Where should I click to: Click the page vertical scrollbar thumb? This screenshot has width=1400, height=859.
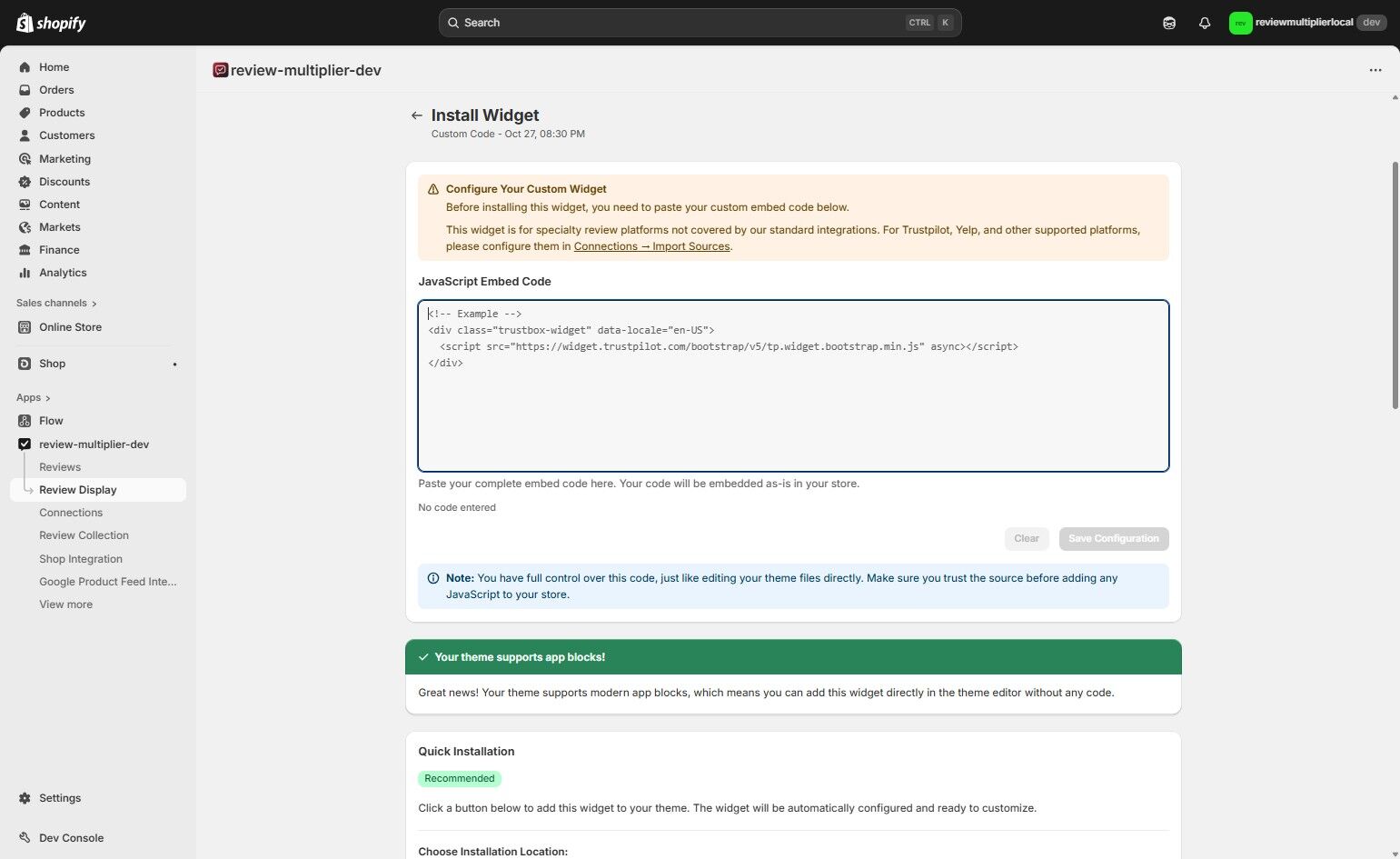[1395, 285]
